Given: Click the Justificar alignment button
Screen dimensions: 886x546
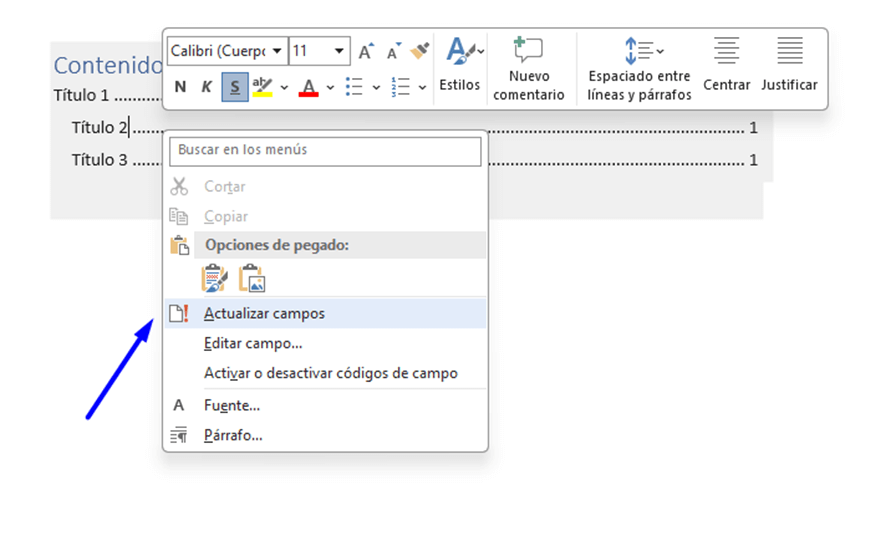Looking at the screenshot, I should 789,65.
